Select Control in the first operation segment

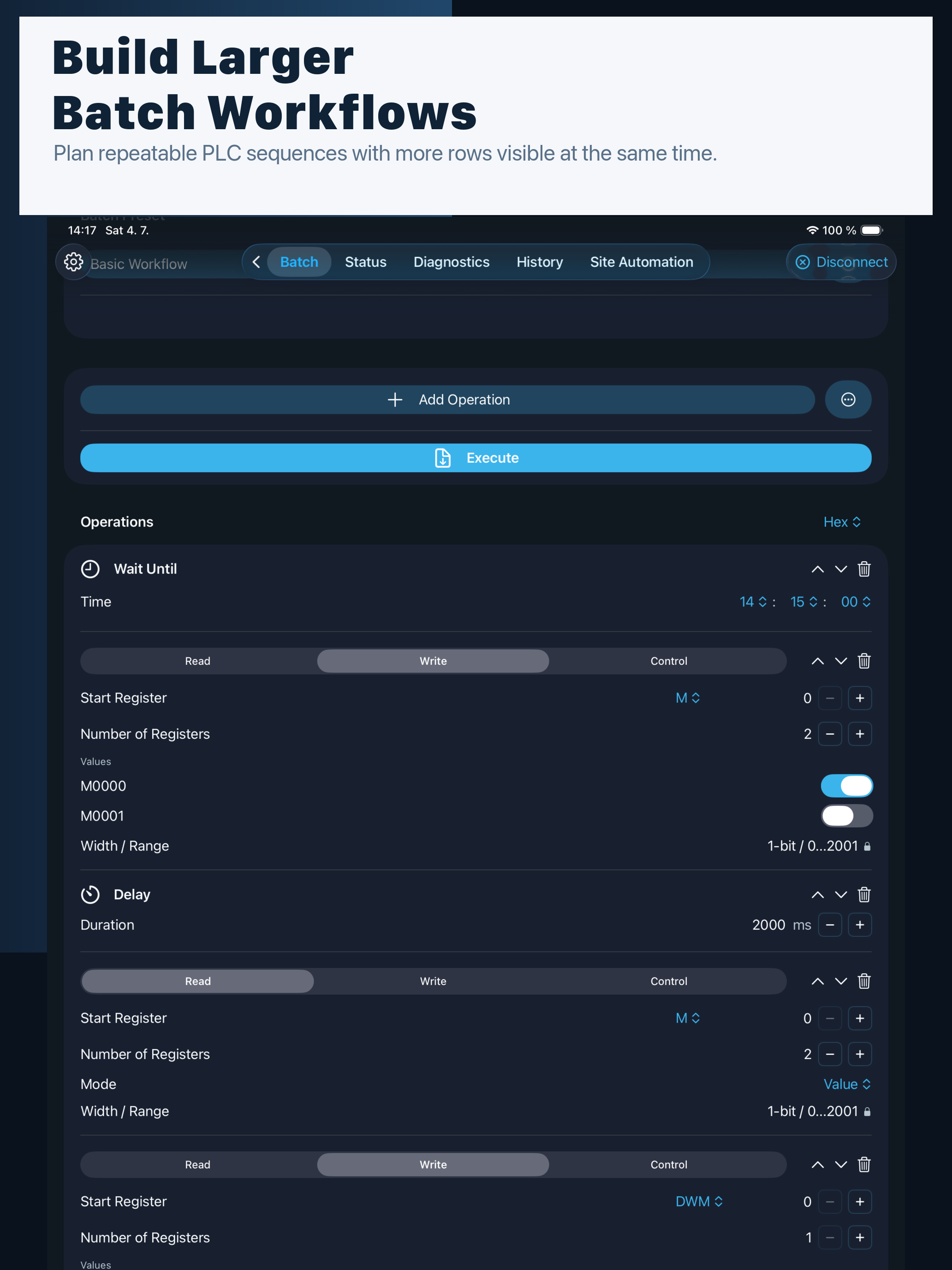pyautogui.click(x=668, y=661)
